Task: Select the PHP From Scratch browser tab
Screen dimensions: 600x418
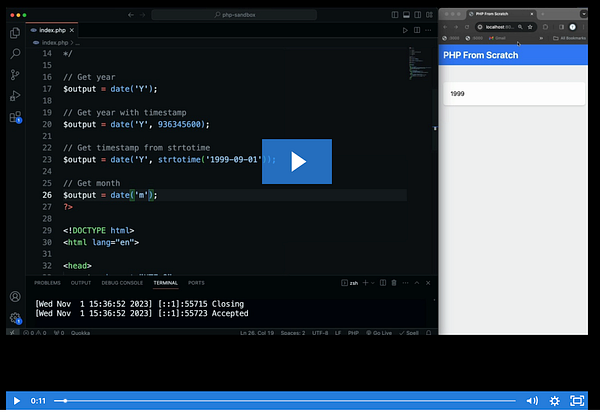Action: (x=501, y=14)
